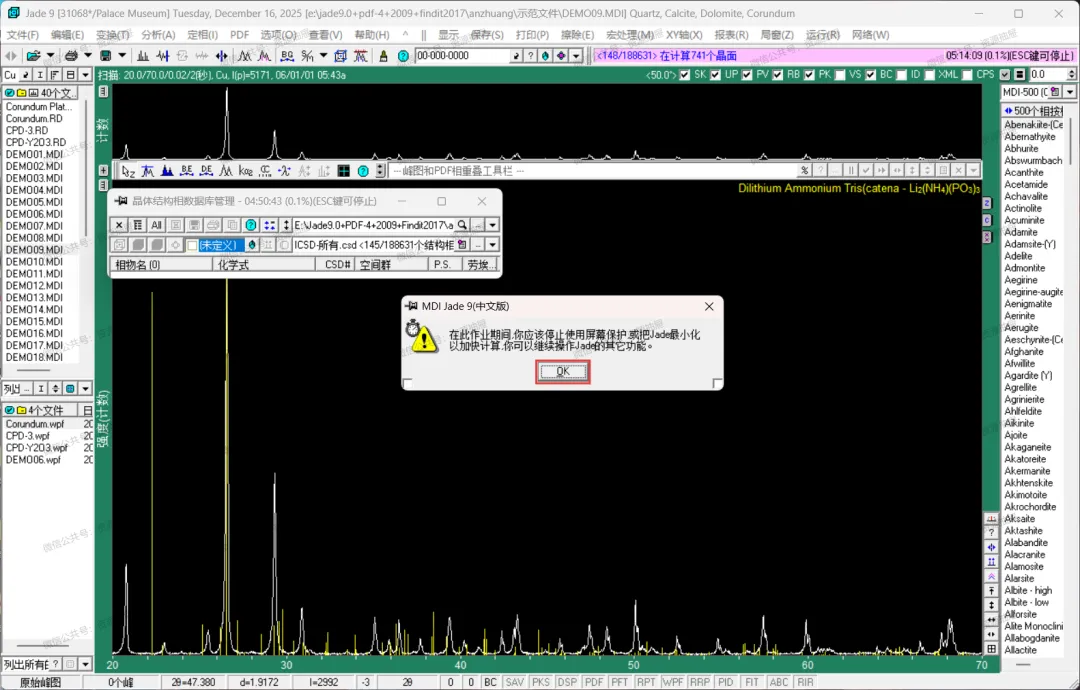The width and height of the screenshot is (1080, 690).
Task: Click the plus expand icon left of overlay toolbar
Action: pyautogui.click(x=103, y=170)
